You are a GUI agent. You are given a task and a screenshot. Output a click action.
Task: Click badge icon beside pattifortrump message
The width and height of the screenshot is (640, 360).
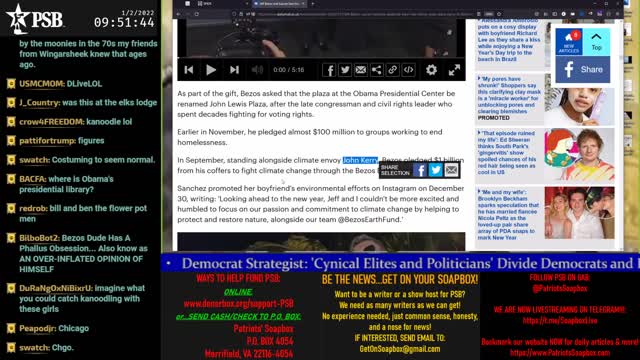pos(11,140)
